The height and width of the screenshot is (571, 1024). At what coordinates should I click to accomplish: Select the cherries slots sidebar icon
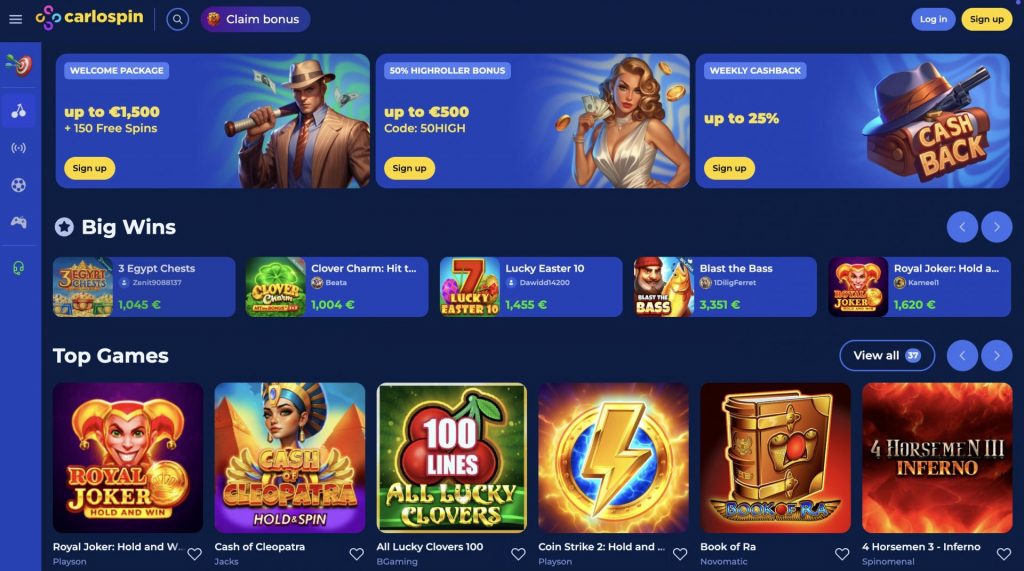[19, 111]
